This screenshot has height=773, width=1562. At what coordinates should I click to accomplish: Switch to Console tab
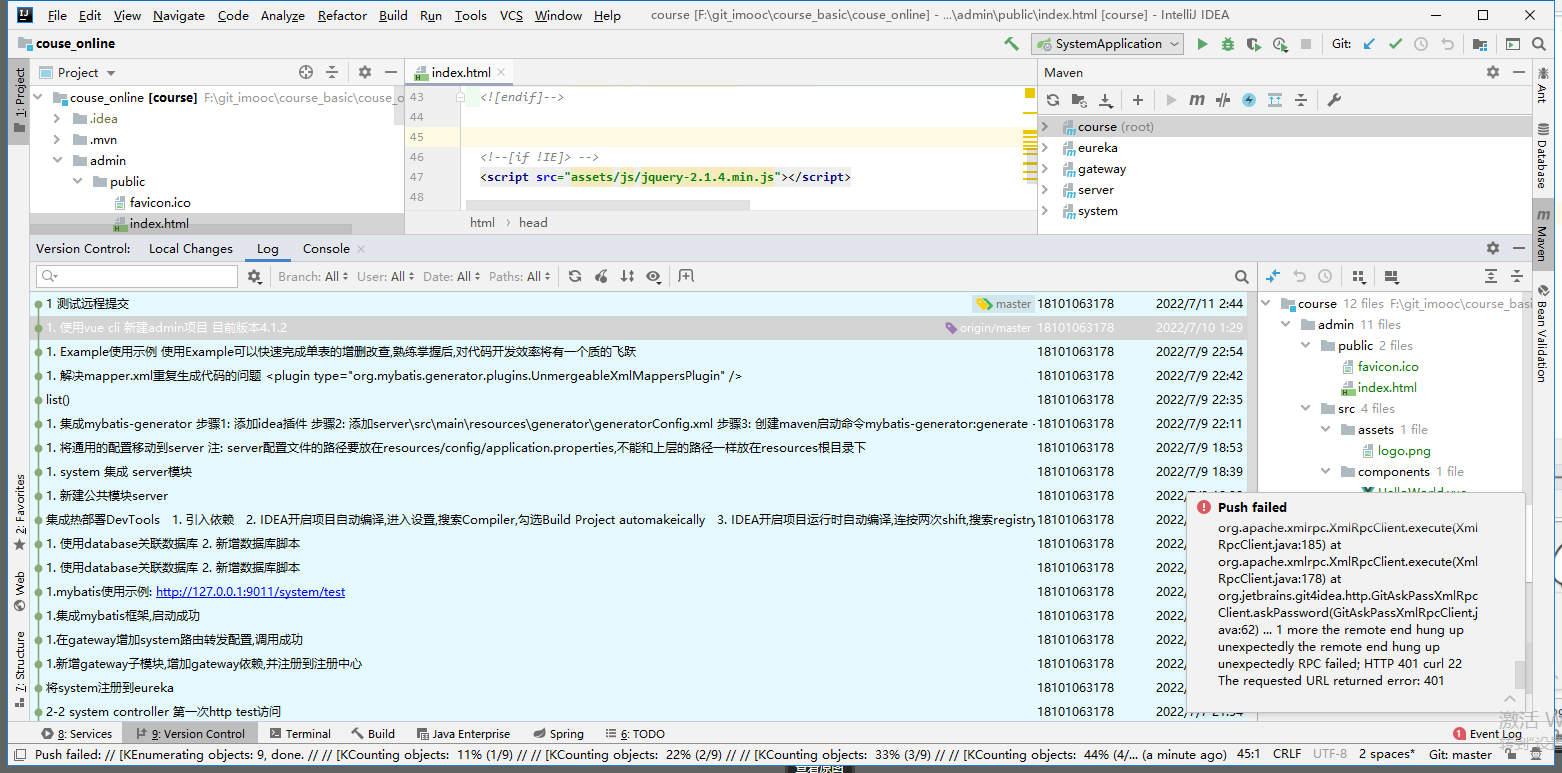[326, 249]
